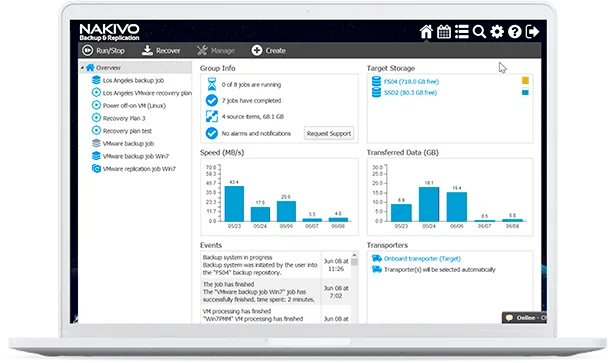Click the completed jobs checkmark icon
The image size is (609, 363).
(212, 101)
